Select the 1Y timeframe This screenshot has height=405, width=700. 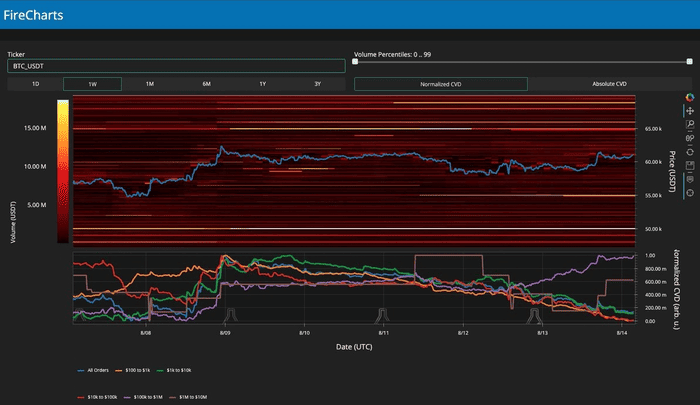(262, 84)
